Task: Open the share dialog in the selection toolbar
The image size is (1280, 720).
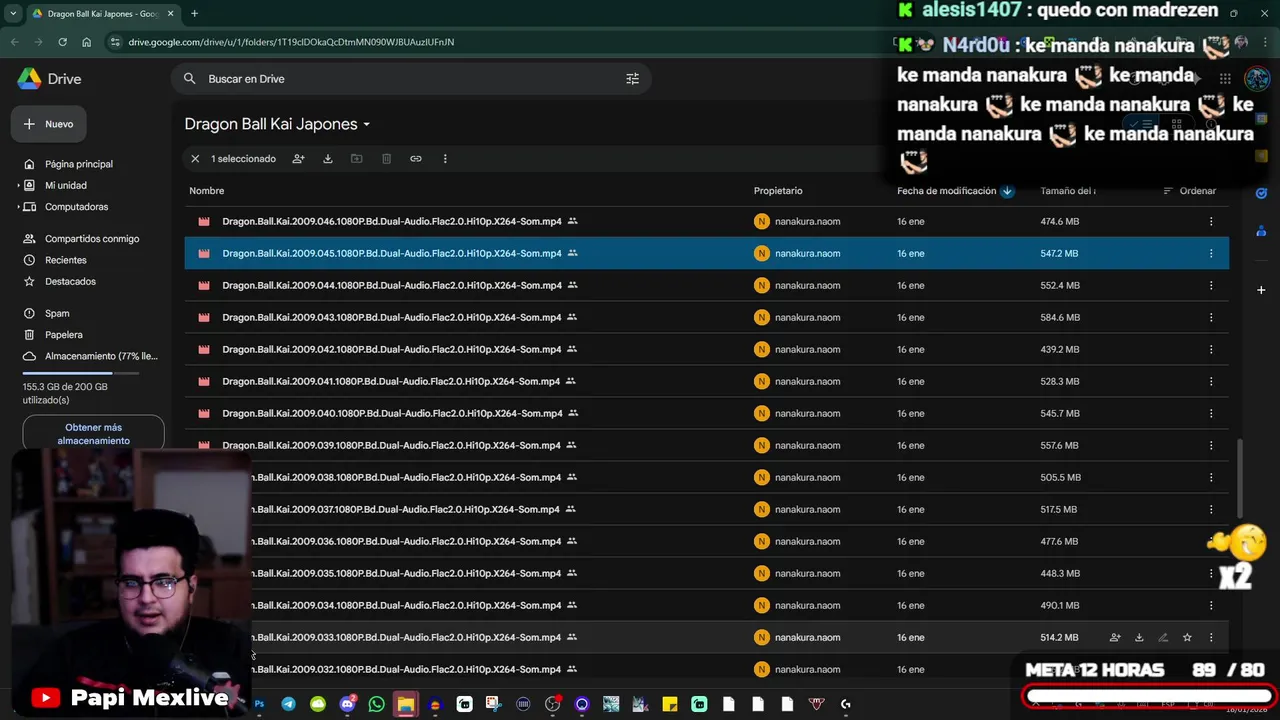Action: coord(298,159)
